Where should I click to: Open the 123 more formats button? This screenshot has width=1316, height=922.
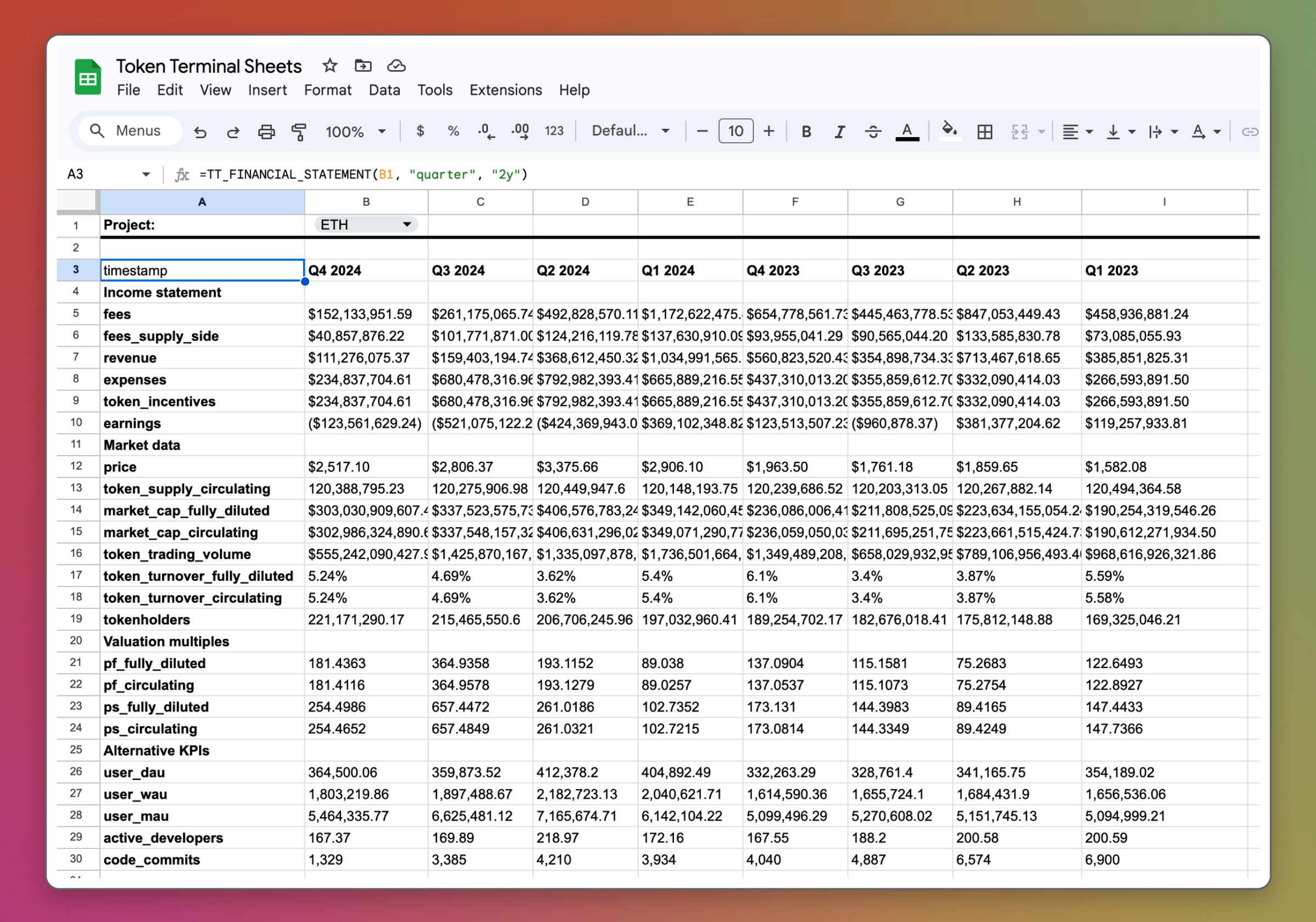point(554,131)
